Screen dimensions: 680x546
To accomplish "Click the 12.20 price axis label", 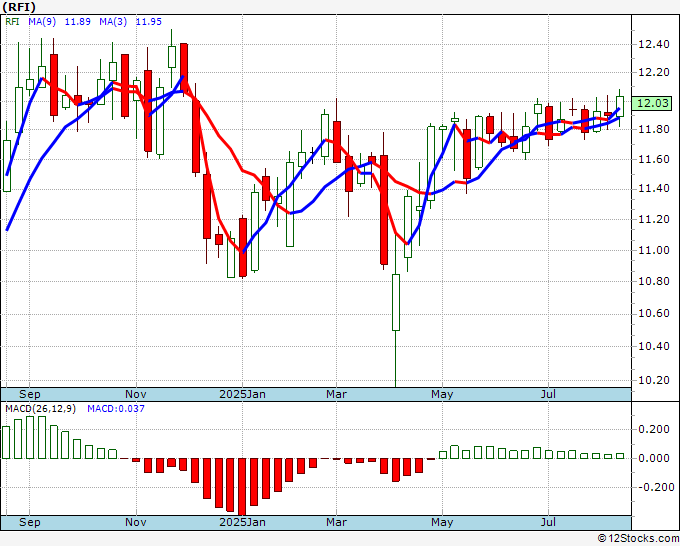I will [653, 72].
